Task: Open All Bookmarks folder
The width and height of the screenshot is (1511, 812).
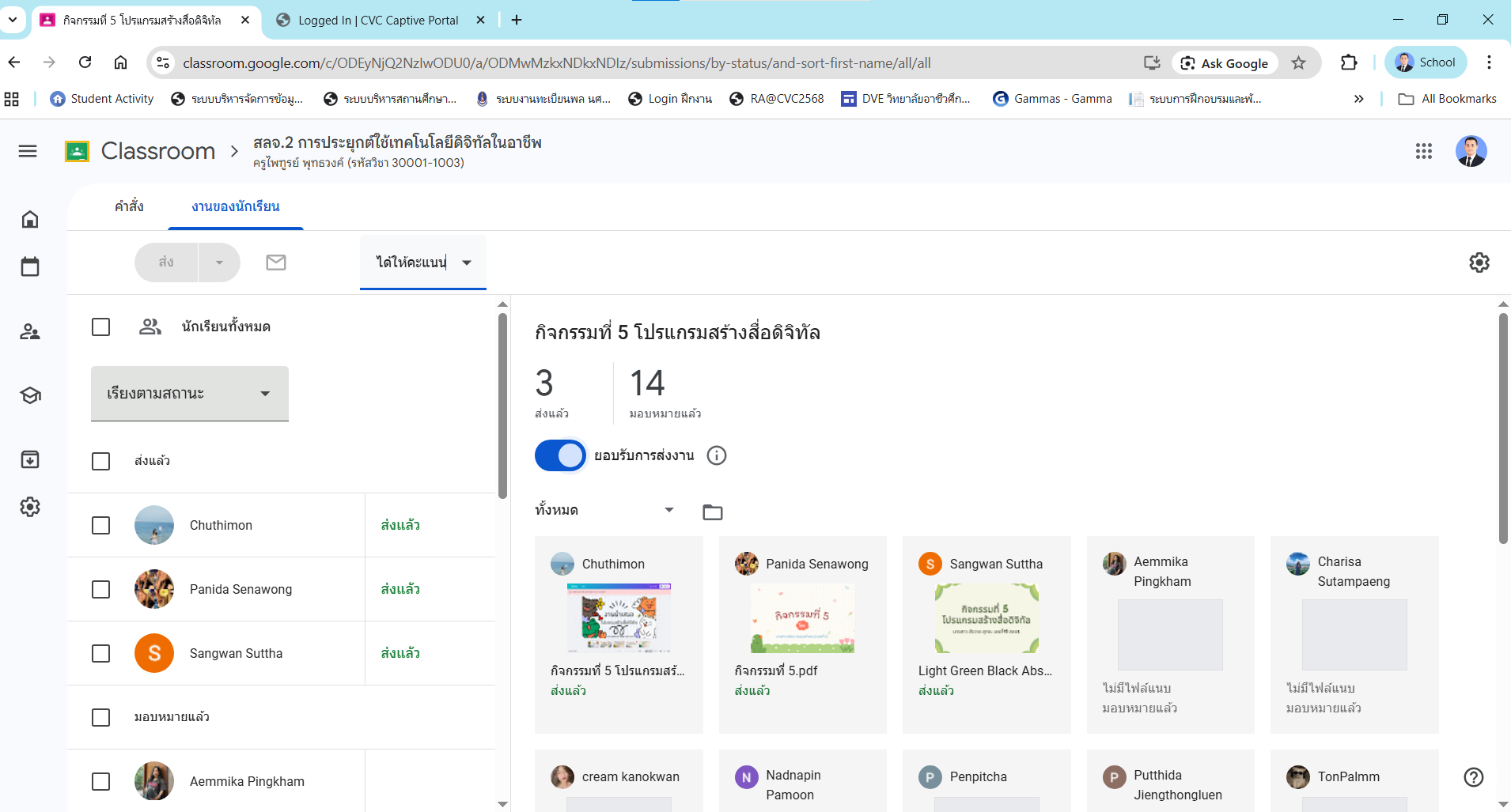Action: tap(1448, 99)
